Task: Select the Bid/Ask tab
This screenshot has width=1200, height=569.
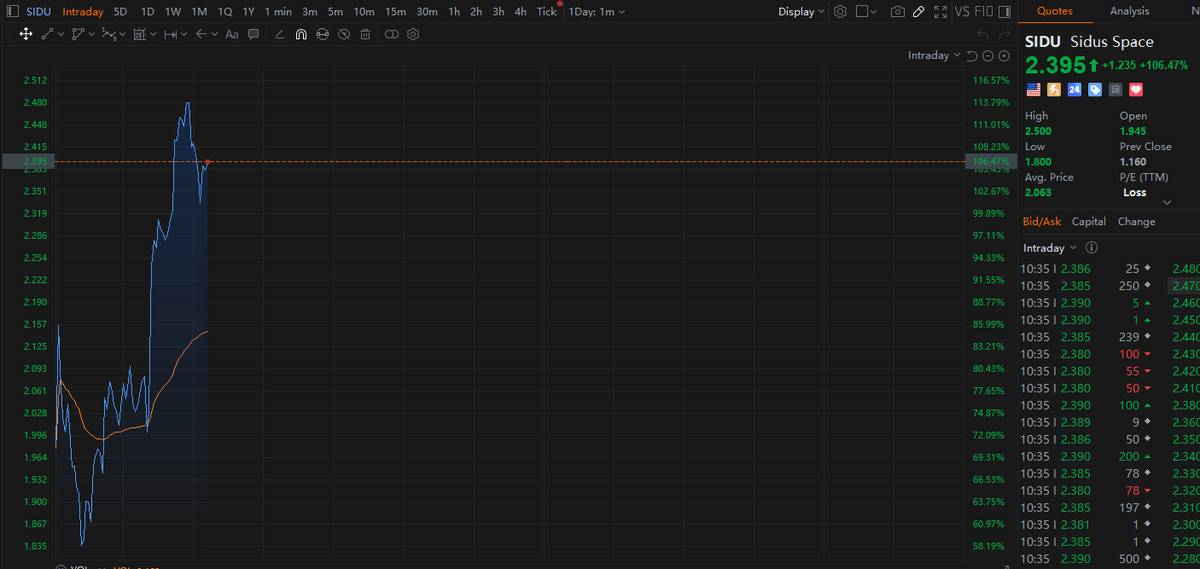Action: 1042,222
